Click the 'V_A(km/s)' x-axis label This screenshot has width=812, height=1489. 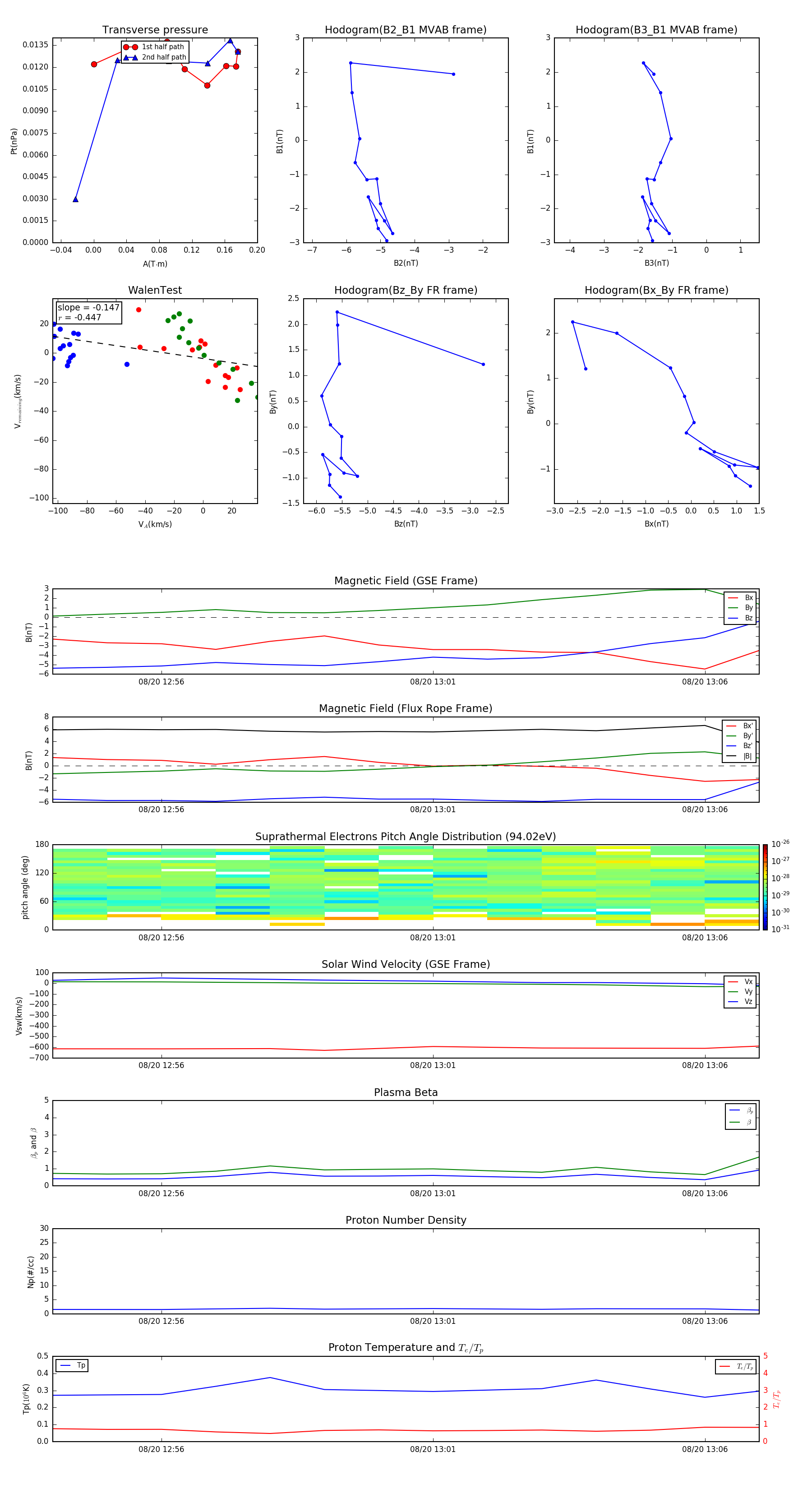click(x=155, y=525)
